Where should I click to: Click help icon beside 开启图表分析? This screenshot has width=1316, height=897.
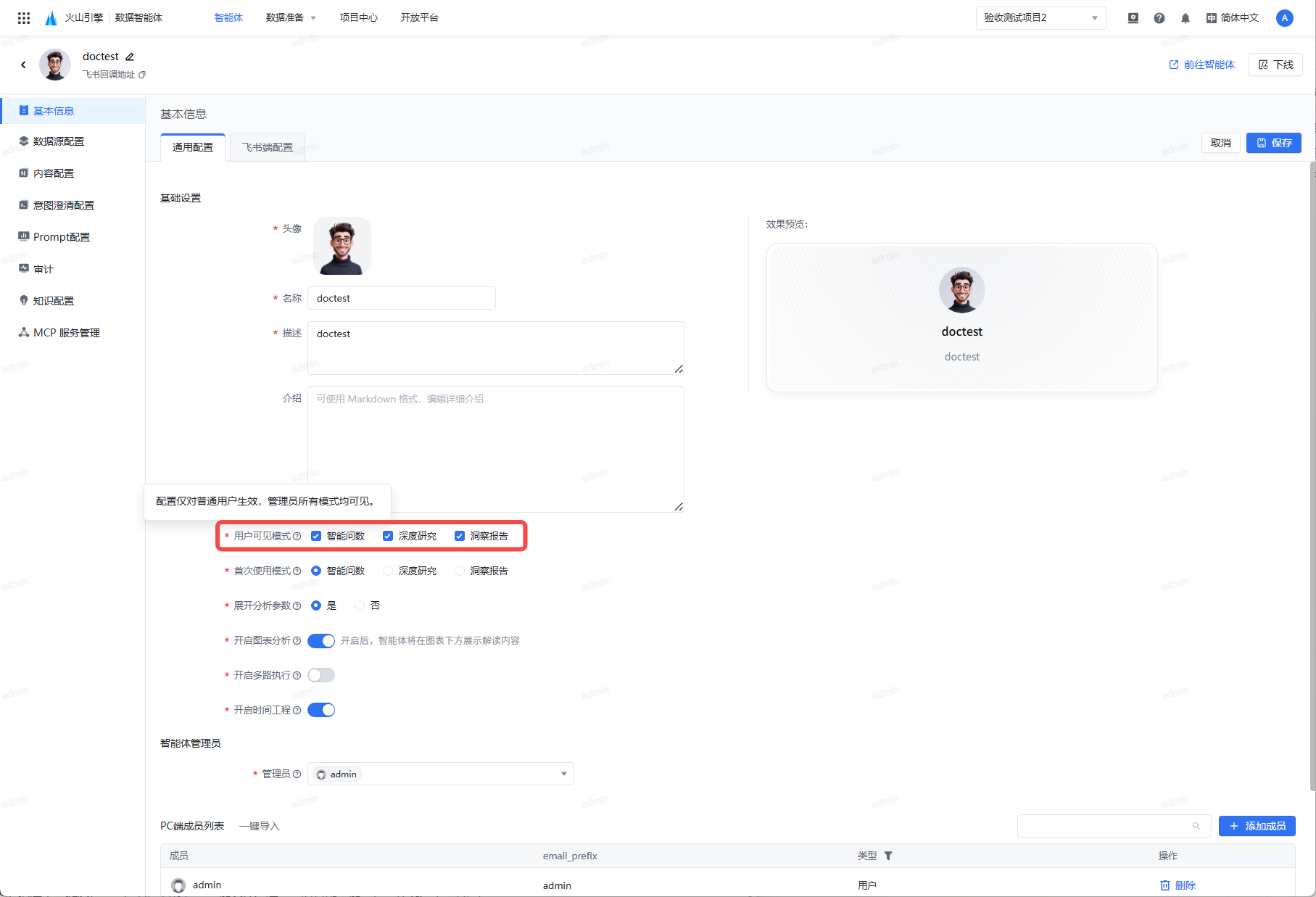coord(297,640)
